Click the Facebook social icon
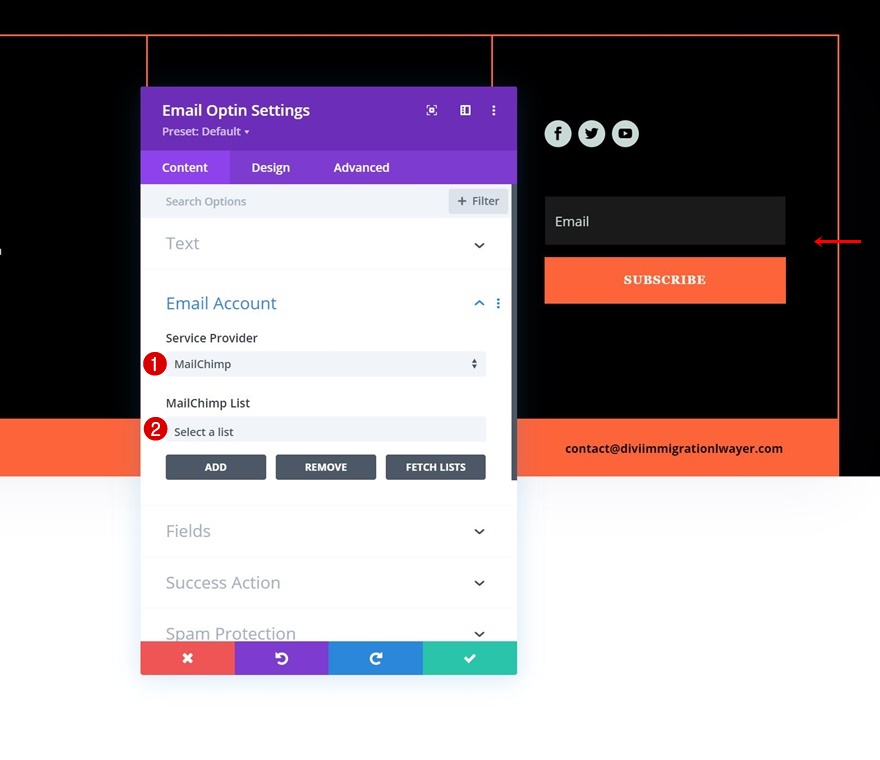The height and width of the screenshot is (760, 880). 558,134
